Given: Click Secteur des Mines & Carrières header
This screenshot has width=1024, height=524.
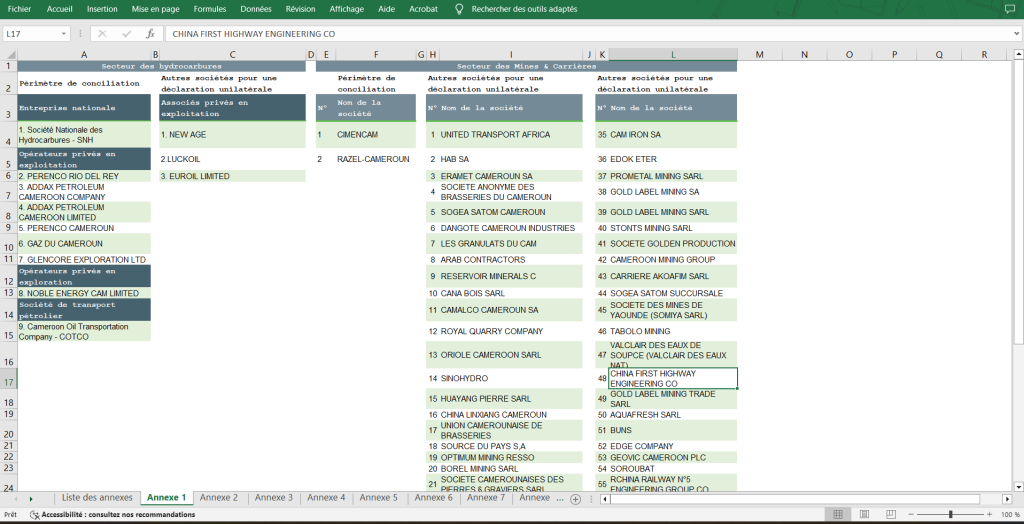Looking at the screenshot, I should pyautogui.click(x=526, y=66).
